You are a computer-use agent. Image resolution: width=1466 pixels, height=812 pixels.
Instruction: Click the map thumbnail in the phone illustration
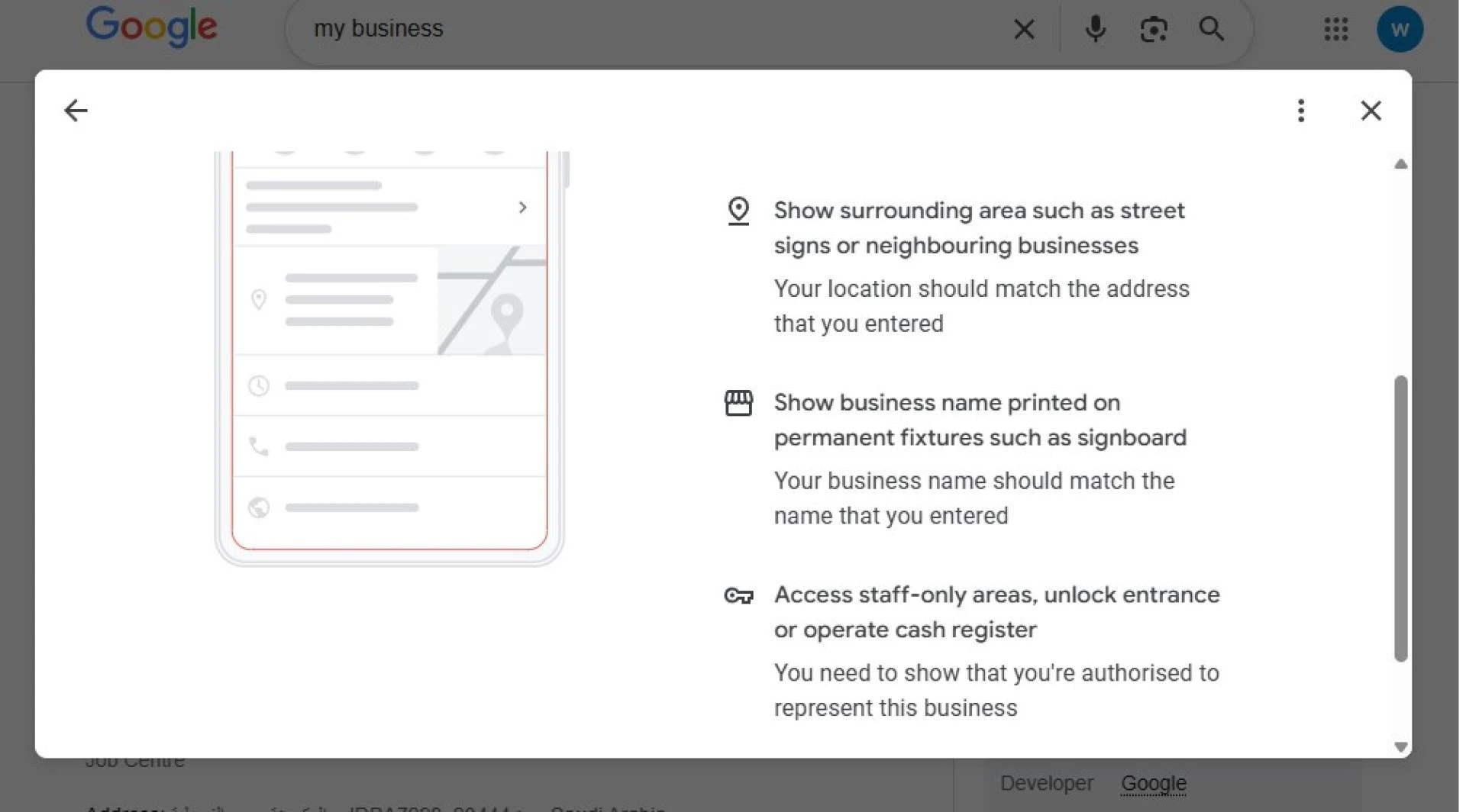(x=492, y=301)
